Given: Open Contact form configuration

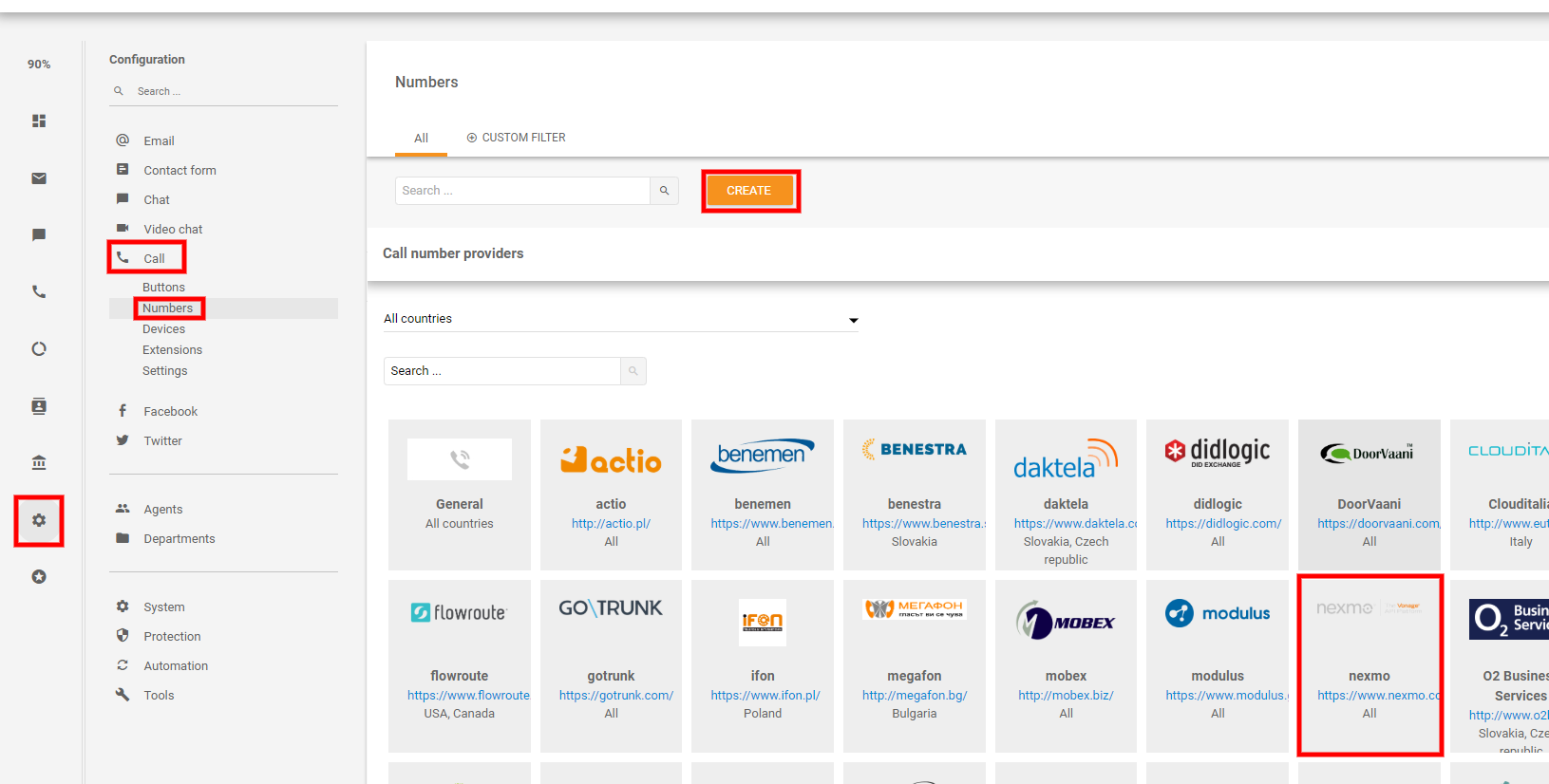Looking at the screenshot, I should 179,170.
